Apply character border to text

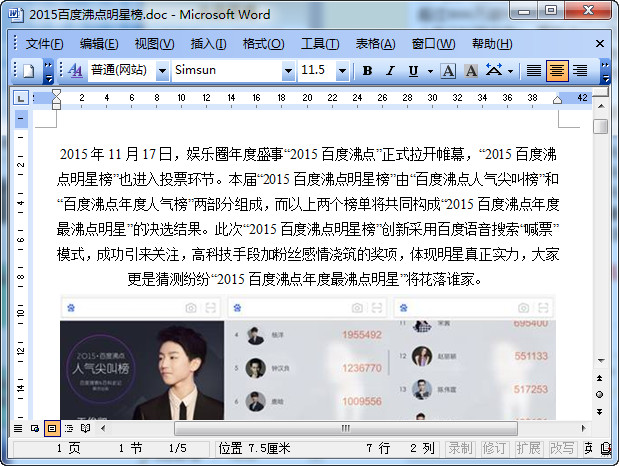click(x=448, y=71)
